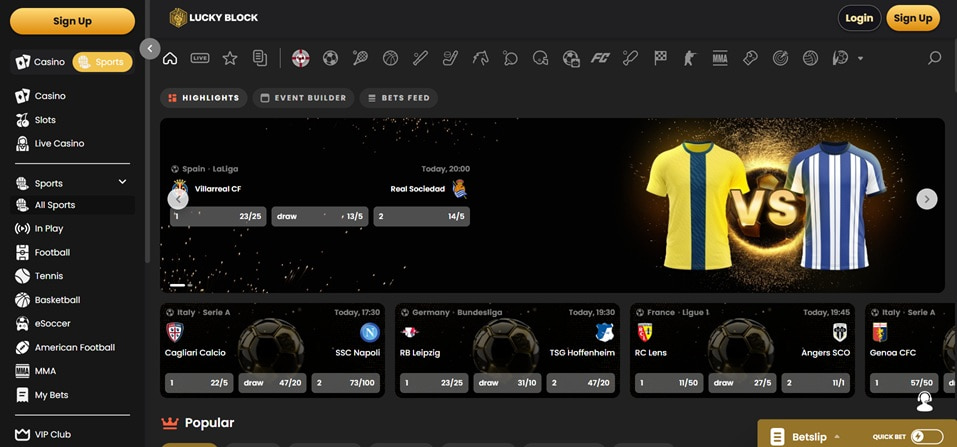Screen dimensions: 957x447
Task: Select the American football helmet icon
Action: [x=540, y=58]
